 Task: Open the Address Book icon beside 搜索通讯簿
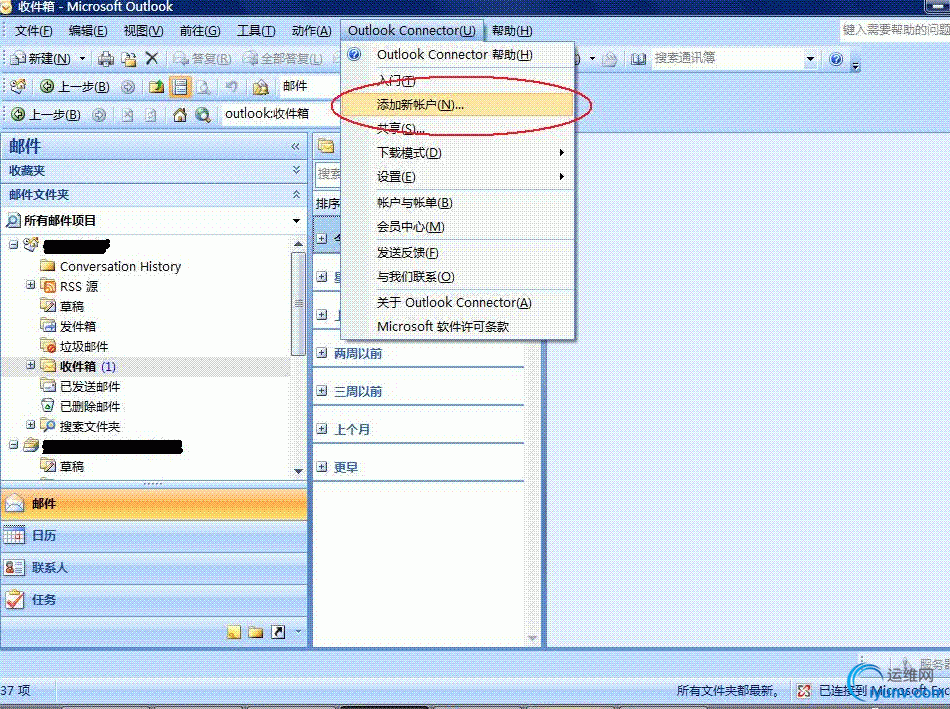pyautogui.click(x=638, y=59)
